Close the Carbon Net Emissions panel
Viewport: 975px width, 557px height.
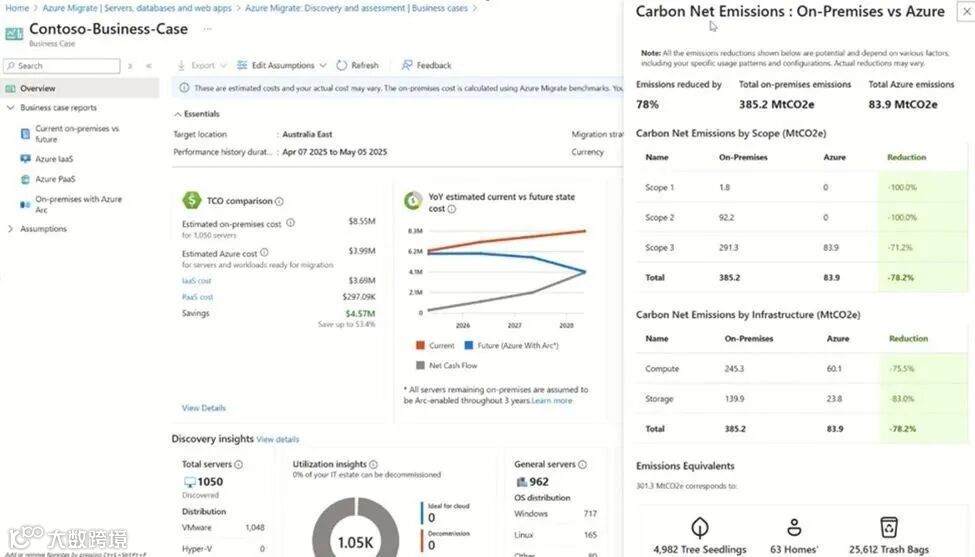(966, 12)
